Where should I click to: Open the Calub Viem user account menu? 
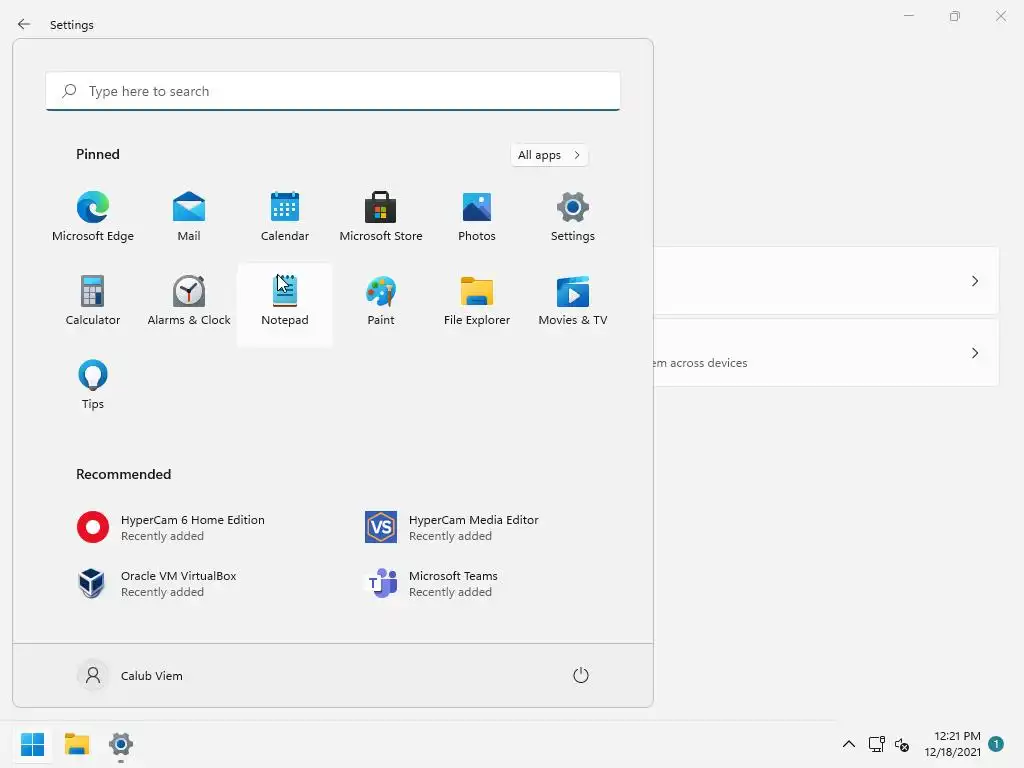click(x=131, y=675)
